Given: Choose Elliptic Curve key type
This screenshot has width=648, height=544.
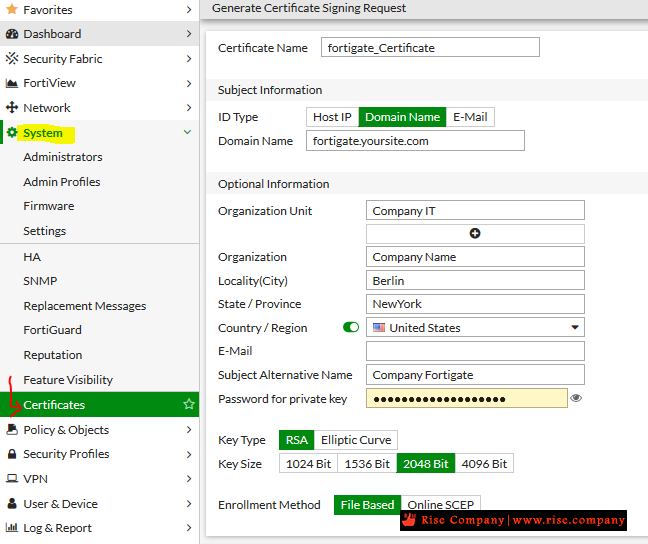Looking at the screenshot, I should 356,440.
